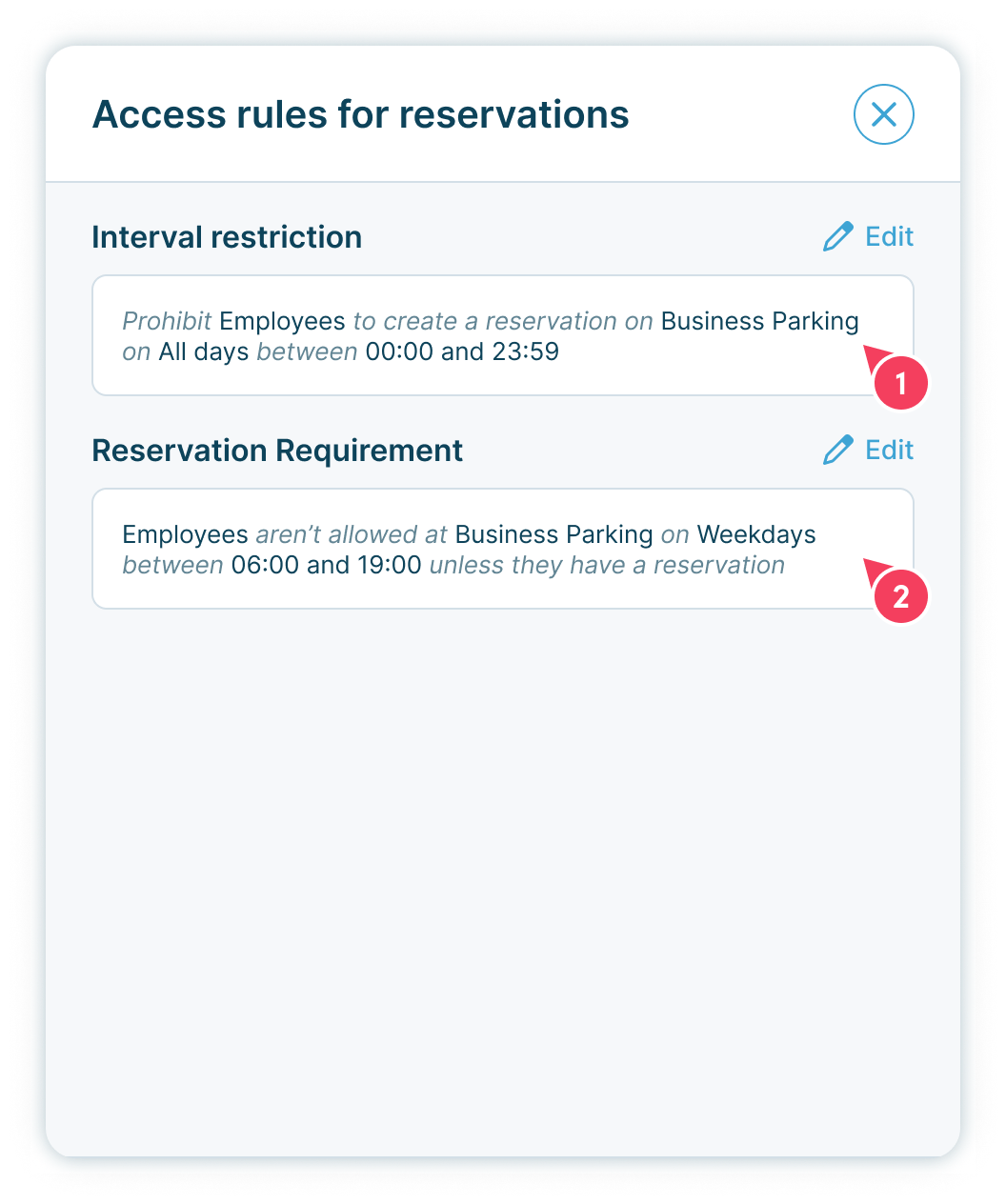Click the pencil icon beside Reservation Requirement

[838, 451]
